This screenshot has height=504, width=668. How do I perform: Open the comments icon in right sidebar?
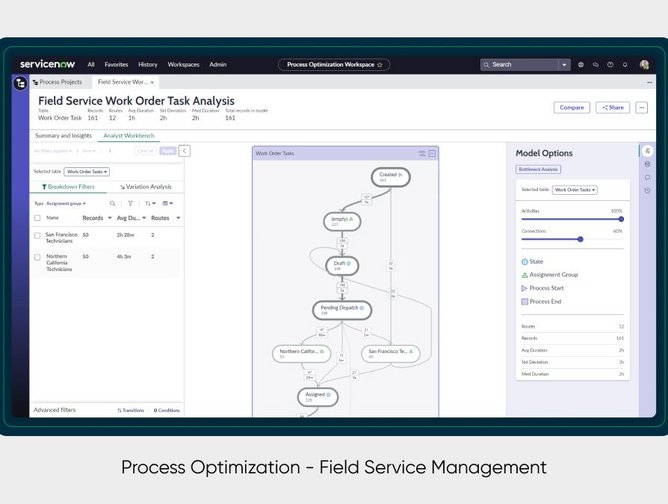[647, 177]
